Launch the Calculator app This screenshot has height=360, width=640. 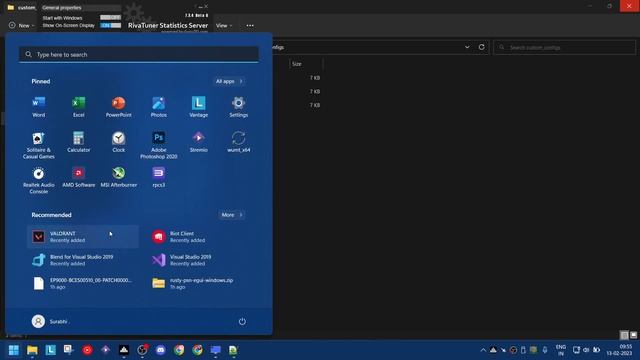point(78,142)
